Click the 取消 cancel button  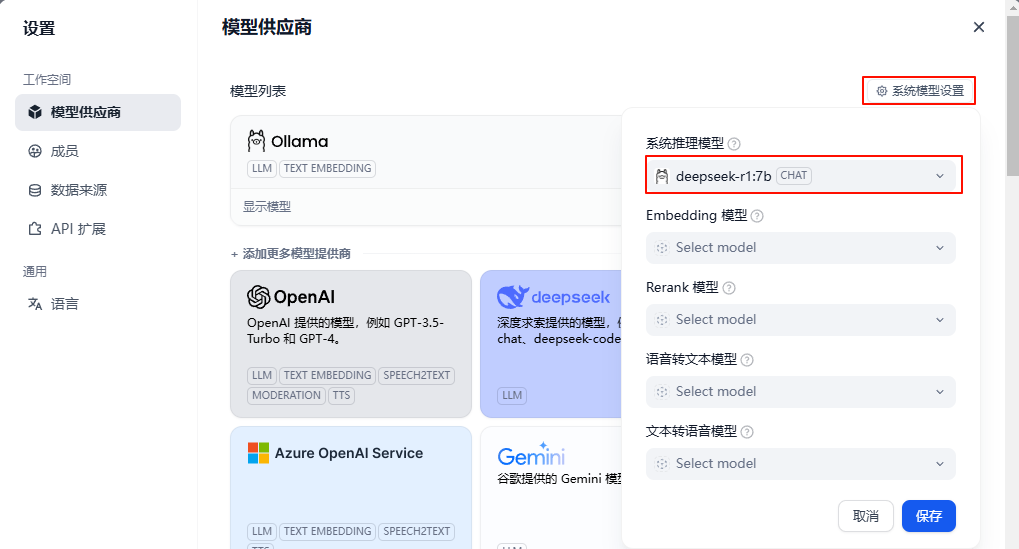[x=866, y=516]
